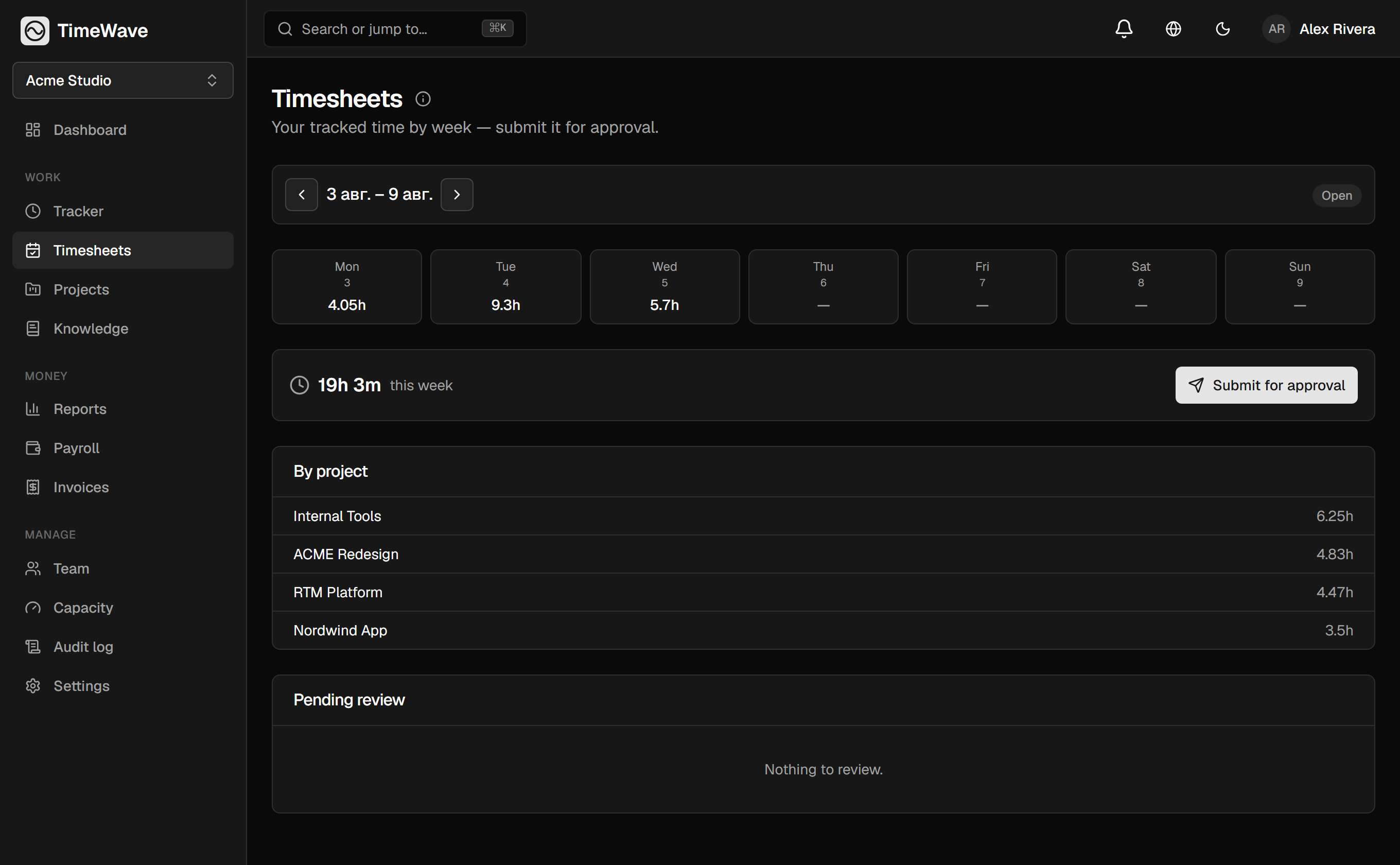Open the language globe menu
This screenshot has height=865, width=1400.
pyautogui.click(x=1173, y=29)
